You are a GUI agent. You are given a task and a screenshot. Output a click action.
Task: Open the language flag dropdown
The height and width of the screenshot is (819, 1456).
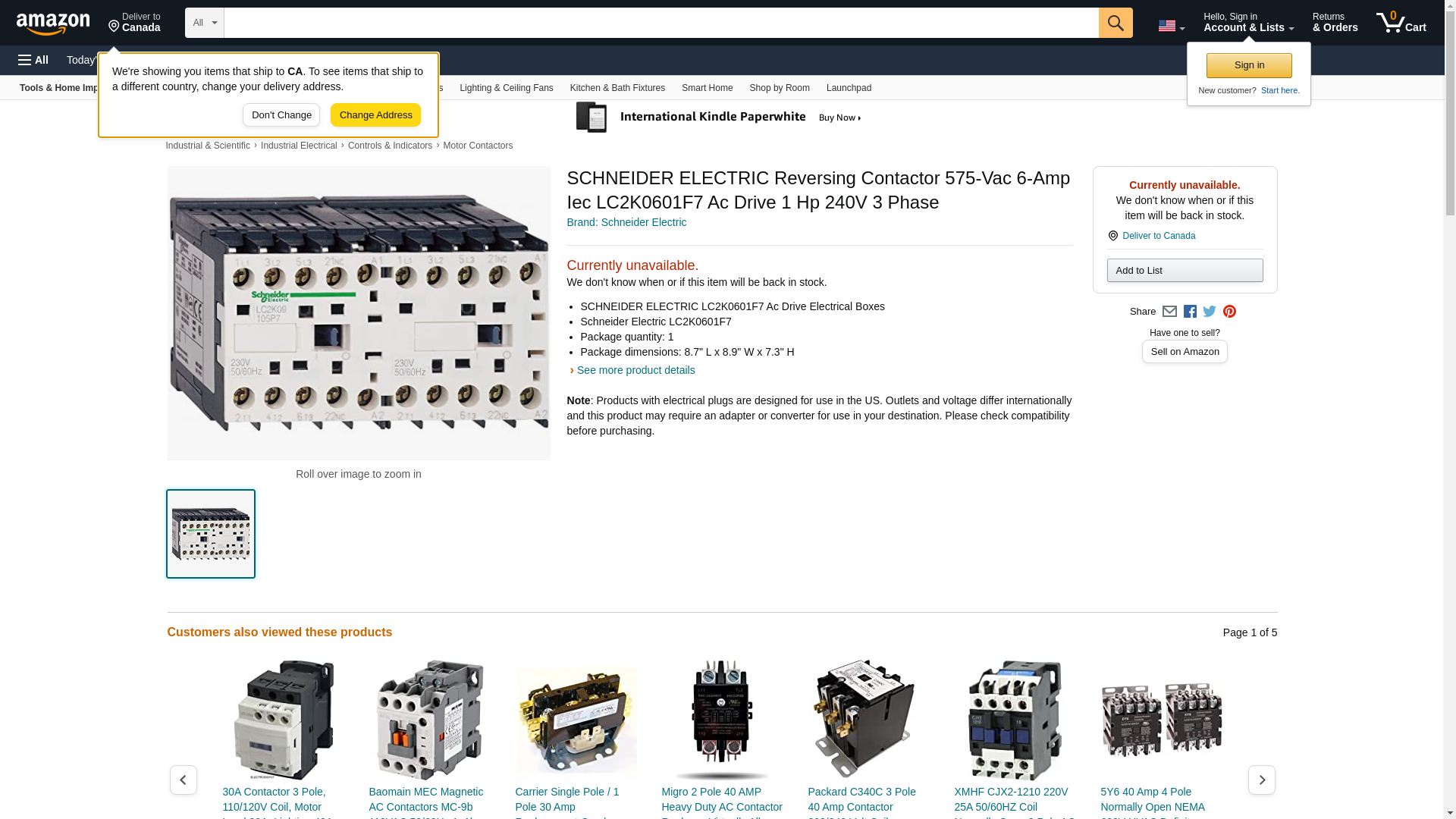pos(1171,26)
